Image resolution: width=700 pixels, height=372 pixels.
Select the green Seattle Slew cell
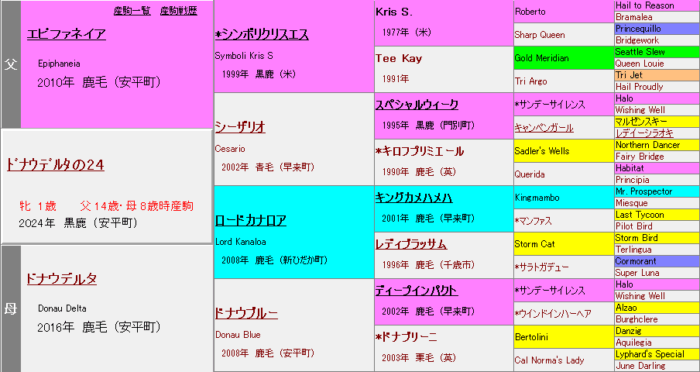coord(657,52)
